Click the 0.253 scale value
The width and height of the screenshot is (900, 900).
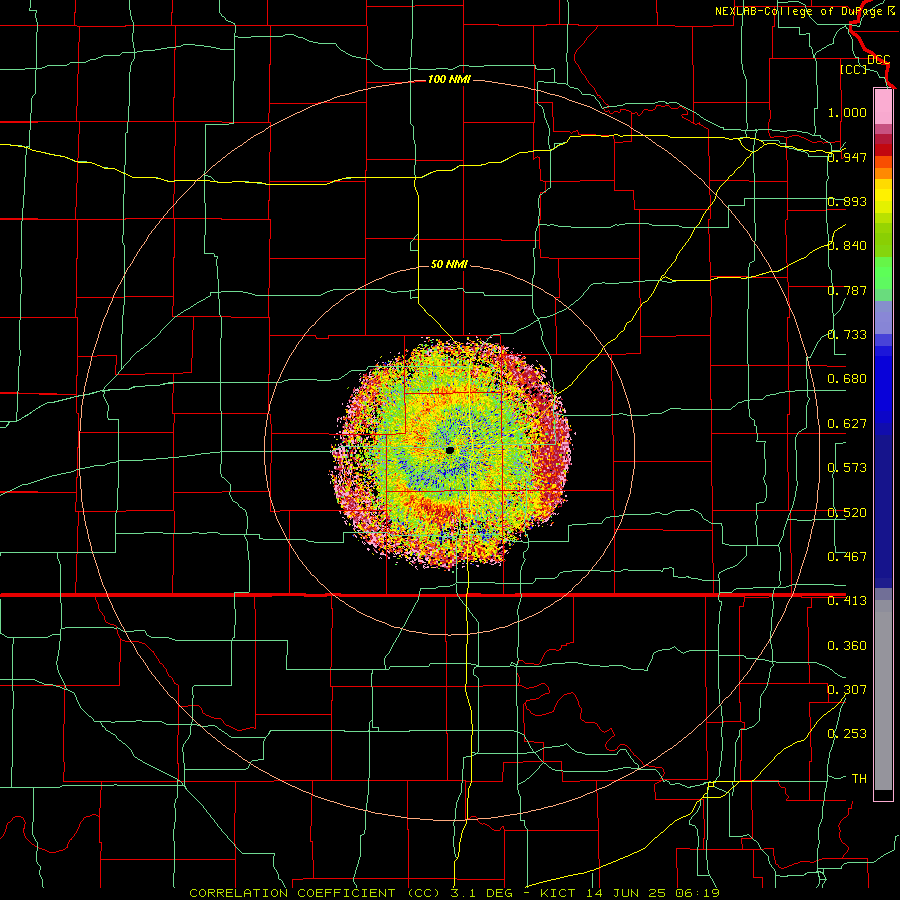(847, 734)
